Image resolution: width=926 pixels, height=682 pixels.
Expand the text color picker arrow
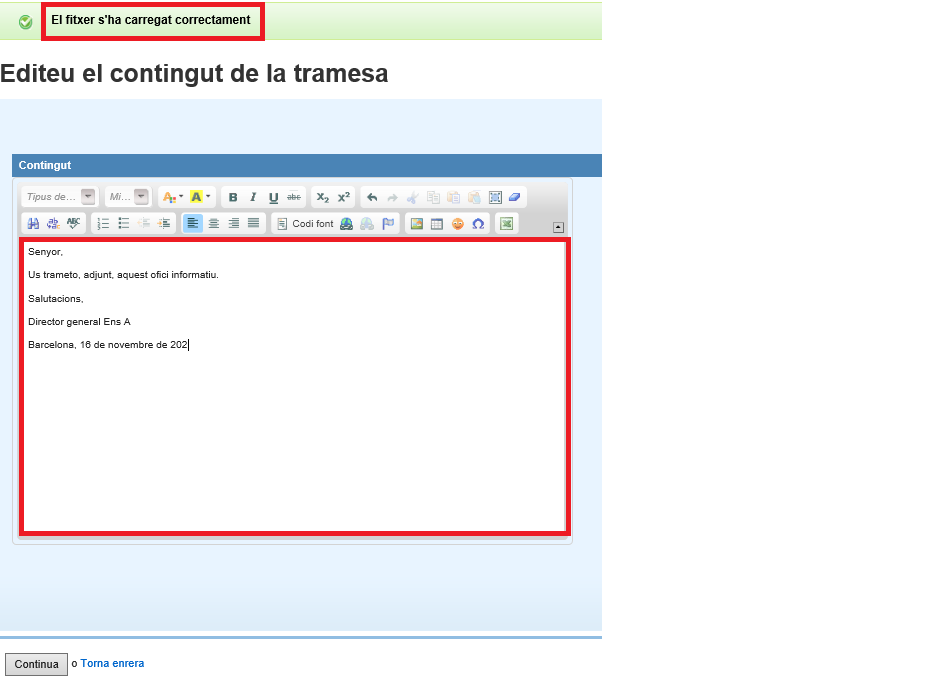[181, 198]
